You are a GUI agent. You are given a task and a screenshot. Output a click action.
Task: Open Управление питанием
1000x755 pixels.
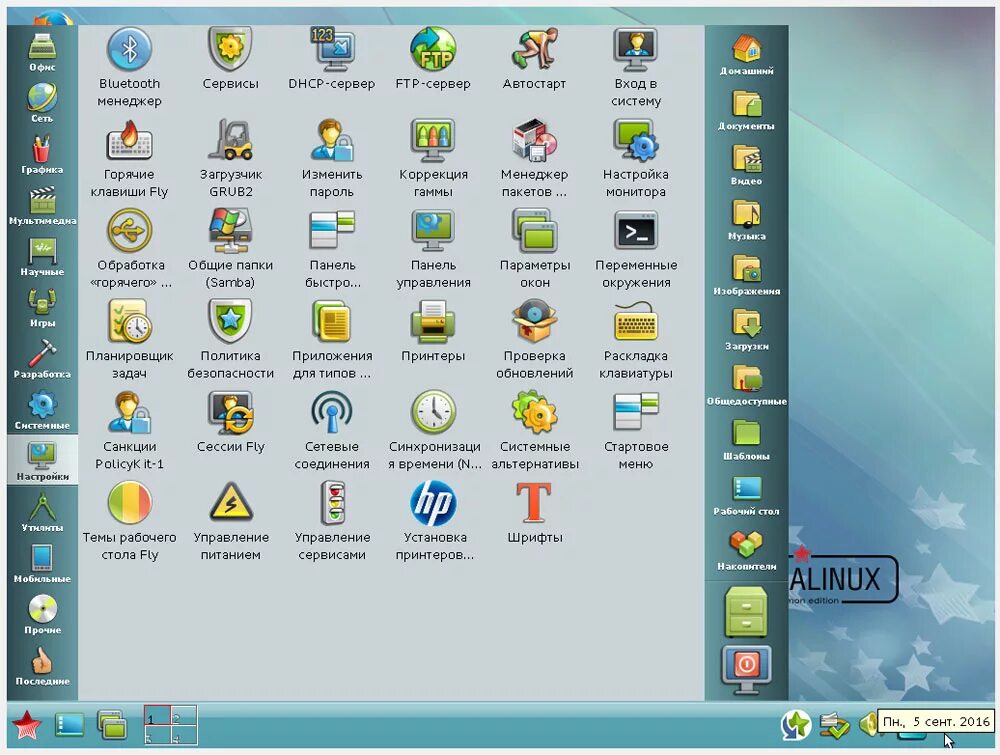[x=230, y=522]
